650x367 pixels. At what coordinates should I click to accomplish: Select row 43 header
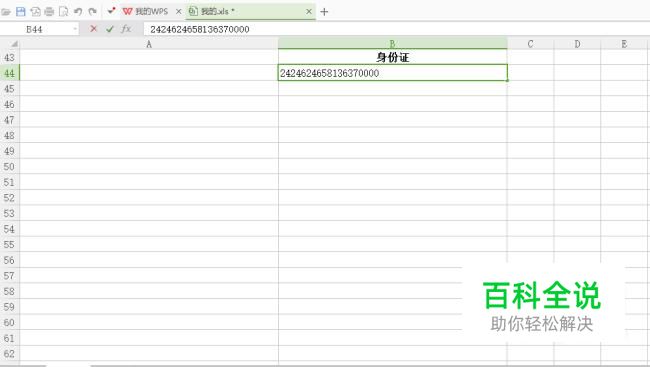(10, 57)
